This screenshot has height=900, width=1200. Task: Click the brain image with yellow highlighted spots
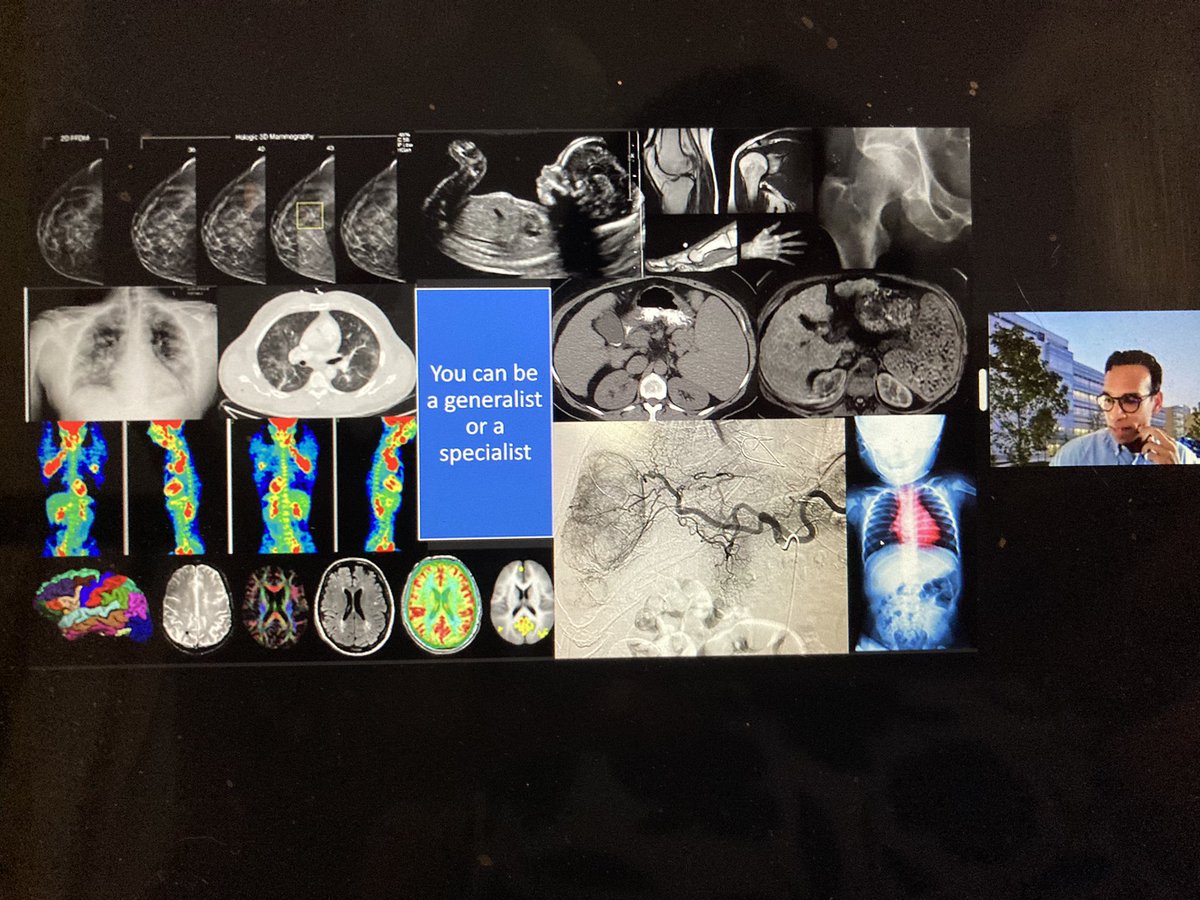(x=522, y=602)
